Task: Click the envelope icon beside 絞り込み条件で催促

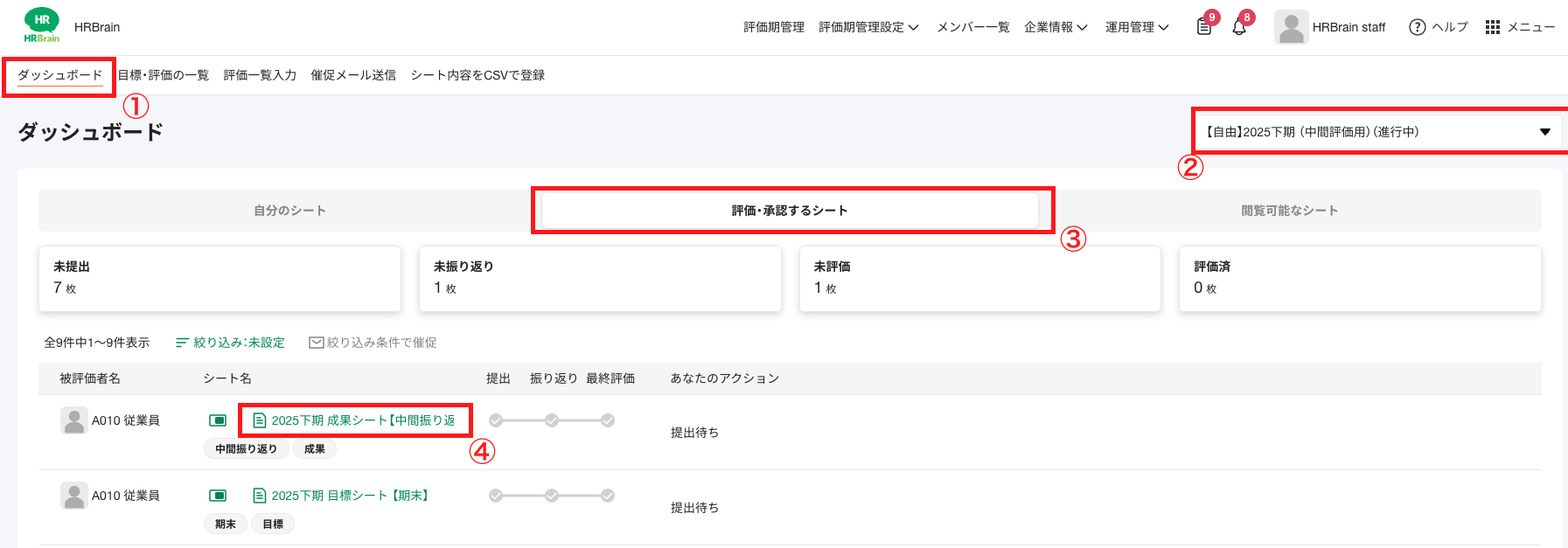Action: pyautogui.click(x=316, y=342)
